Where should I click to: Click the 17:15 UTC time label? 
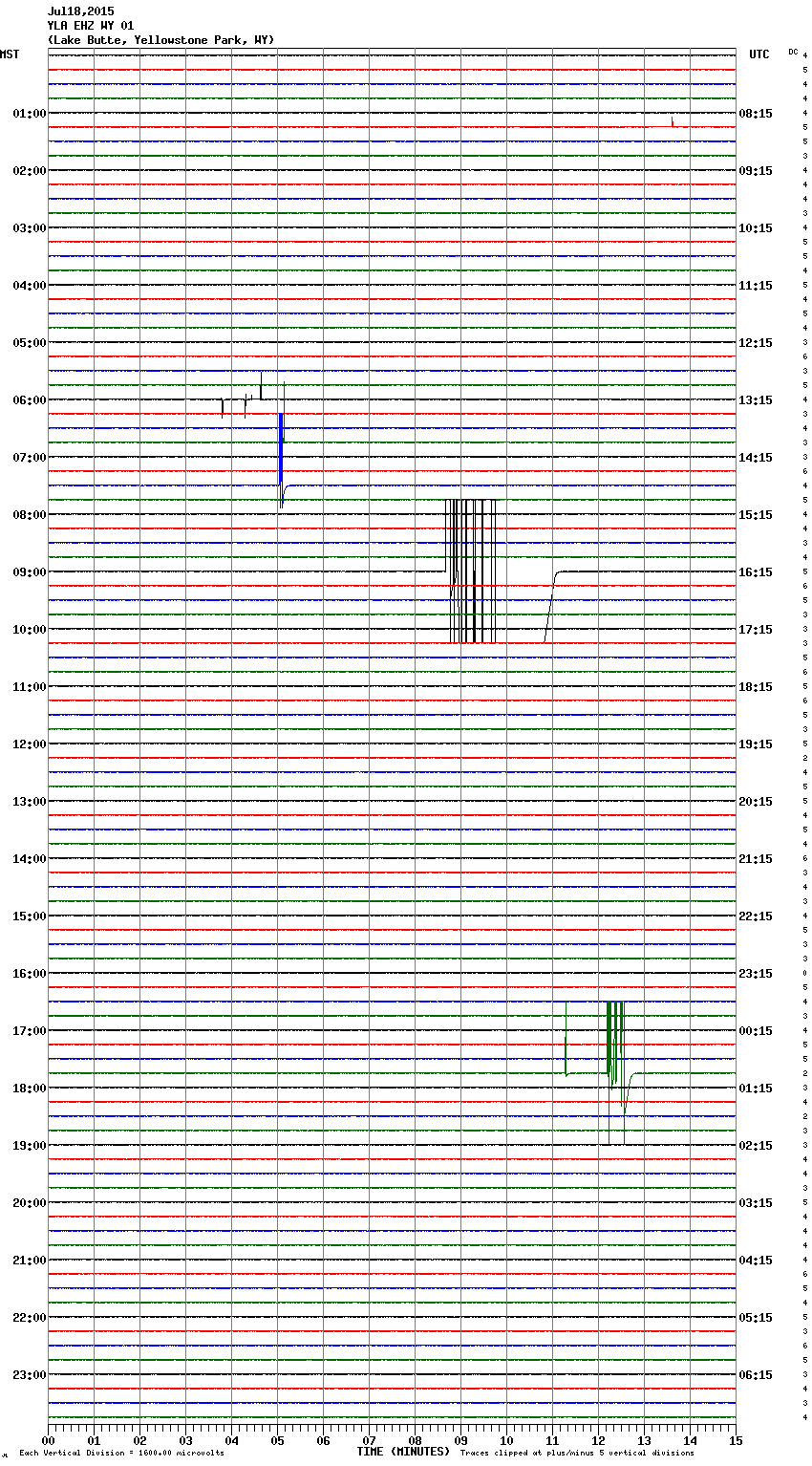click(x=756, y=630)
